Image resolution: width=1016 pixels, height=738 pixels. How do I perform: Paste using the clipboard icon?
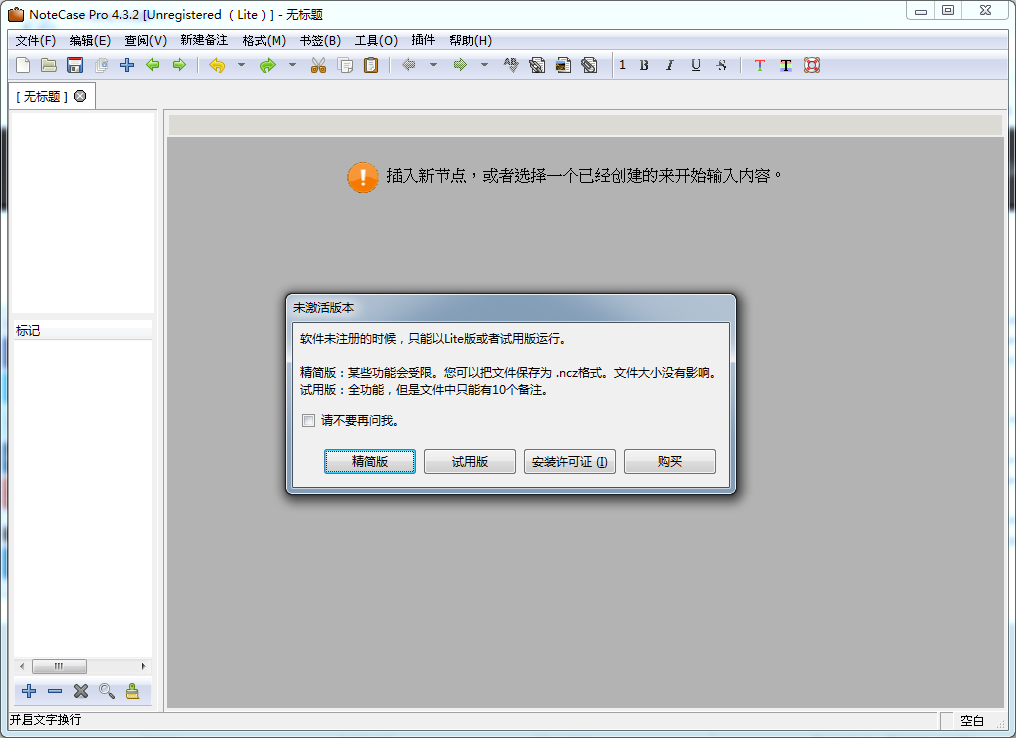coord(371,65)
